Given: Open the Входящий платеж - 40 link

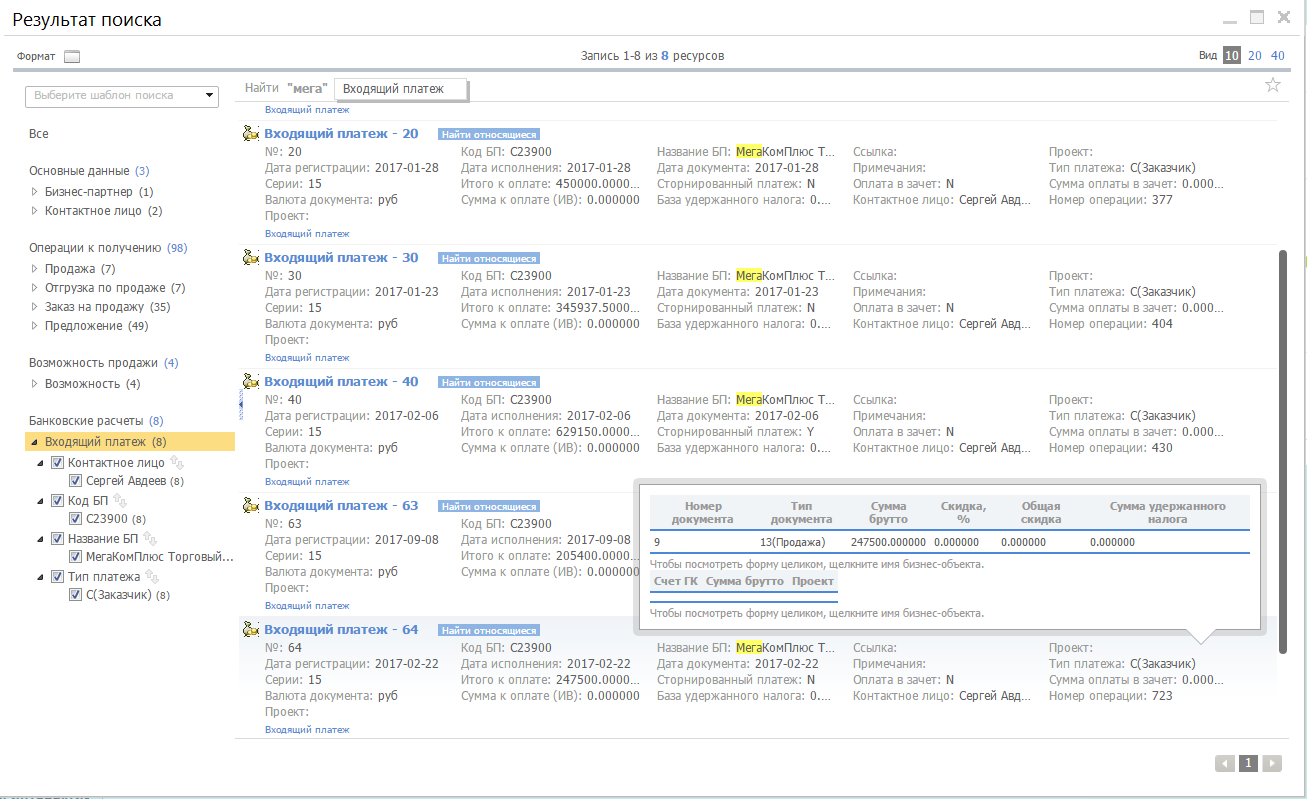Looking at the screenshot, I should pos(341,382).
